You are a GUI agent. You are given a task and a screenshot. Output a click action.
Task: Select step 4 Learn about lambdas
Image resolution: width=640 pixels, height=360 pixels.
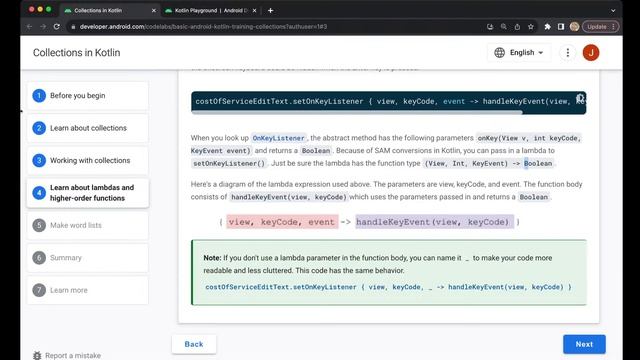click(88, 193)
